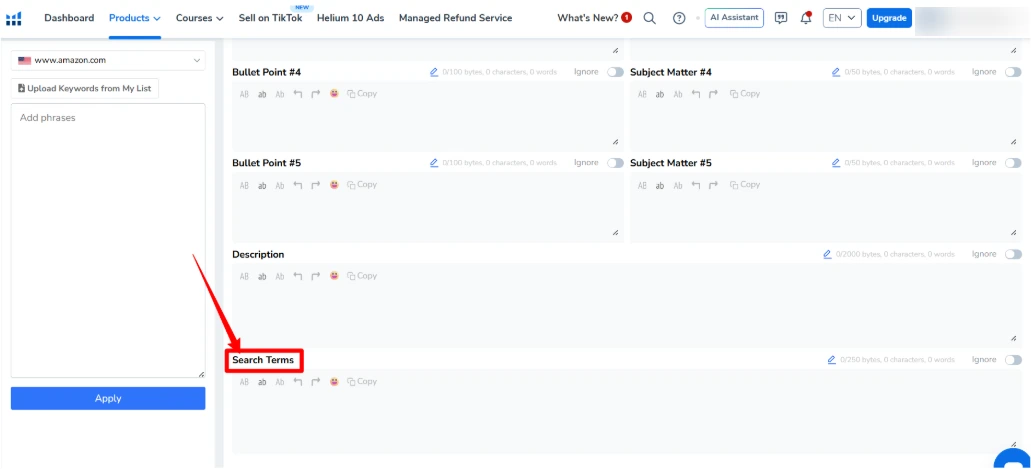
Task: Turn on Ignore for Subject Matter #5
Action: click(1013, 163)
